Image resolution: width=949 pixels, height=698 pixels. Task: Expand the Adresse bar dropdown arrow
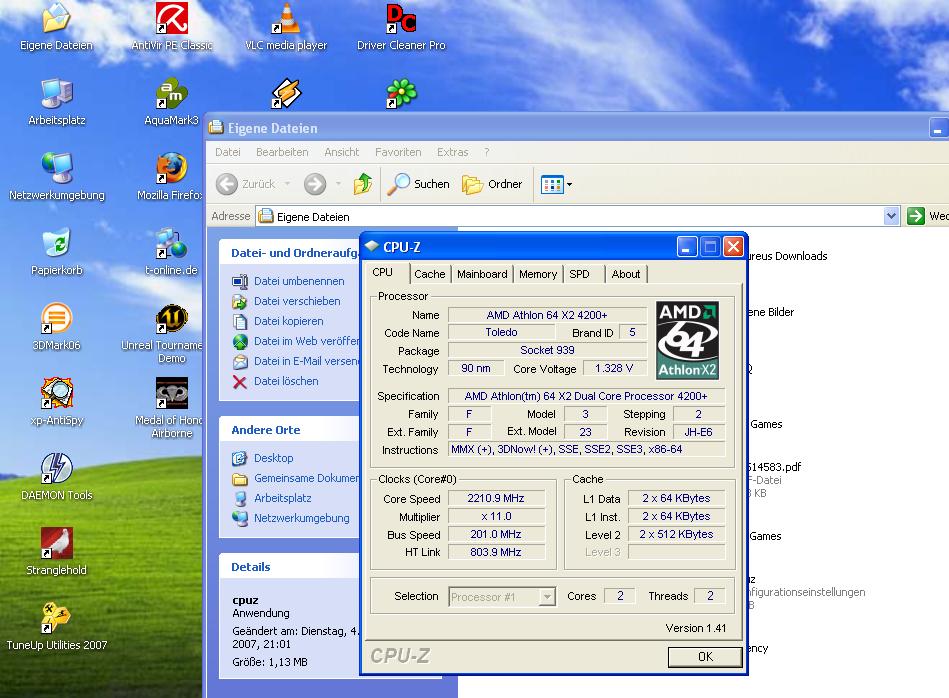(x=891, y=216)
